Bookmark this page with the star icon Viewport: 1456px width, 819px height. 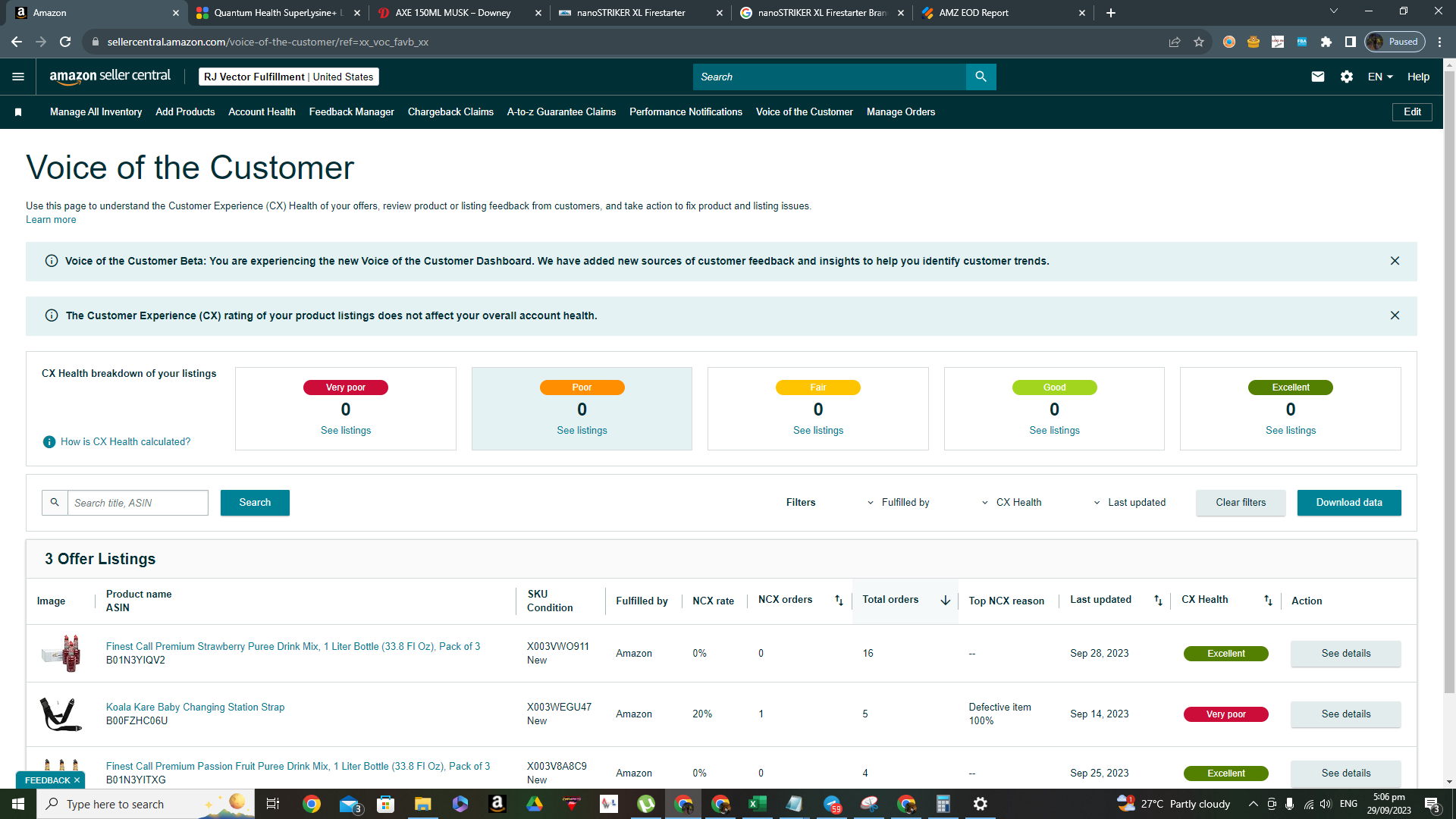pyautogui.click(x=1199, y=42)
